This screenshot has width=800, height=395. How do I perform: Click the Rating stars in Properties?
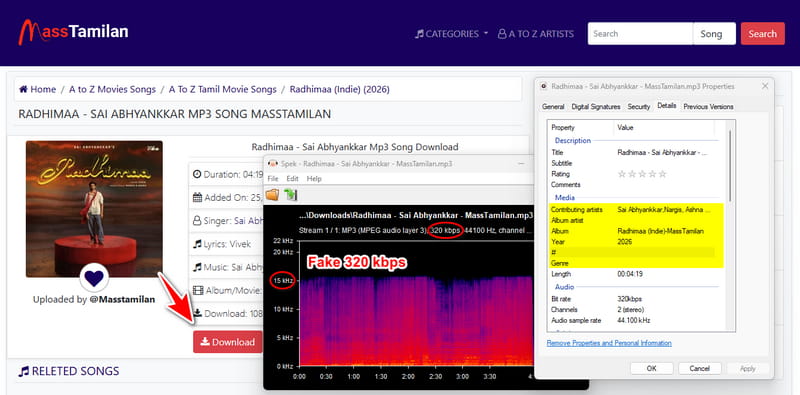click(x=642, y=174)
